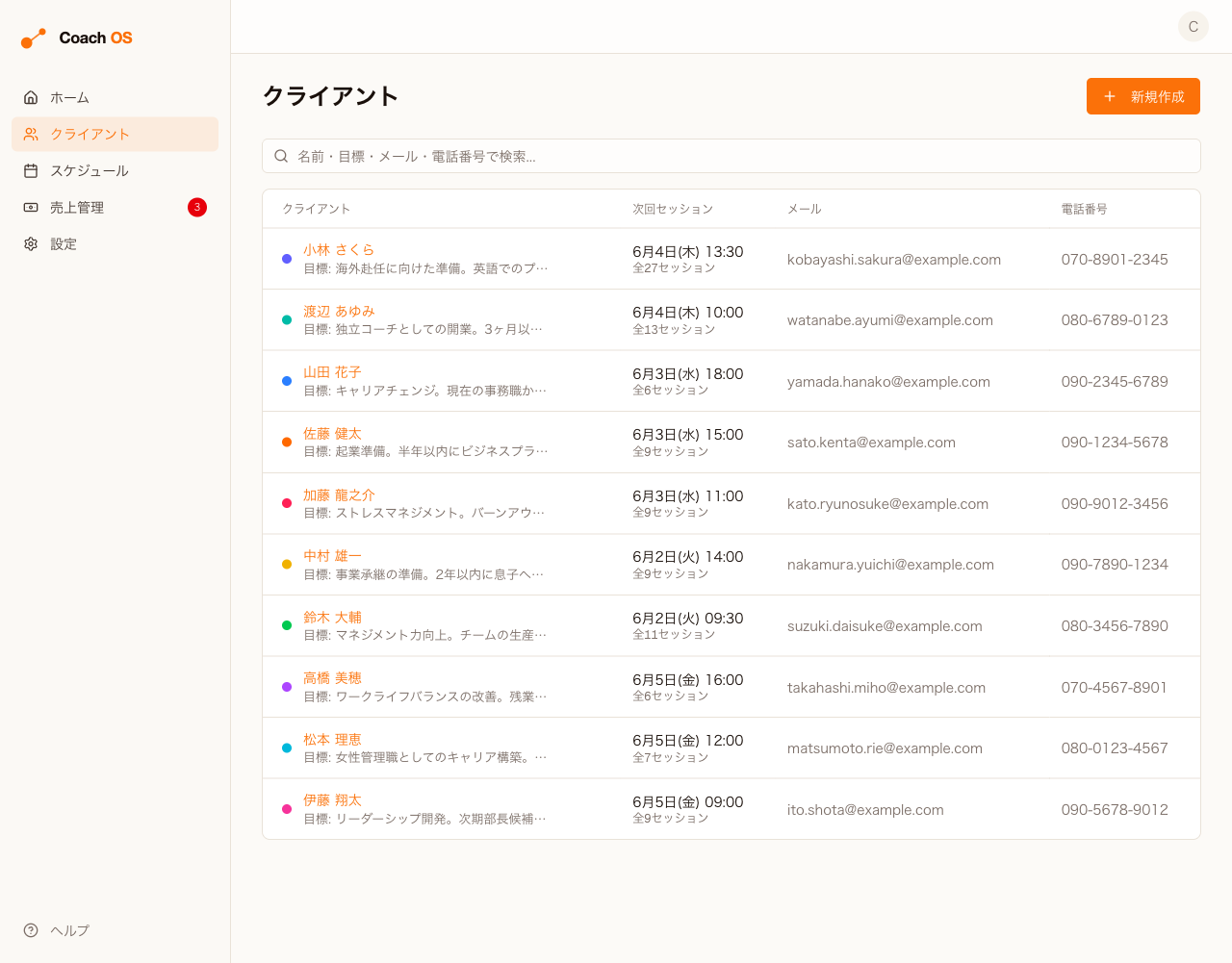1232x963 pixels.
Task: Open 設定 from the sidebar
Action: click(115, 243)
